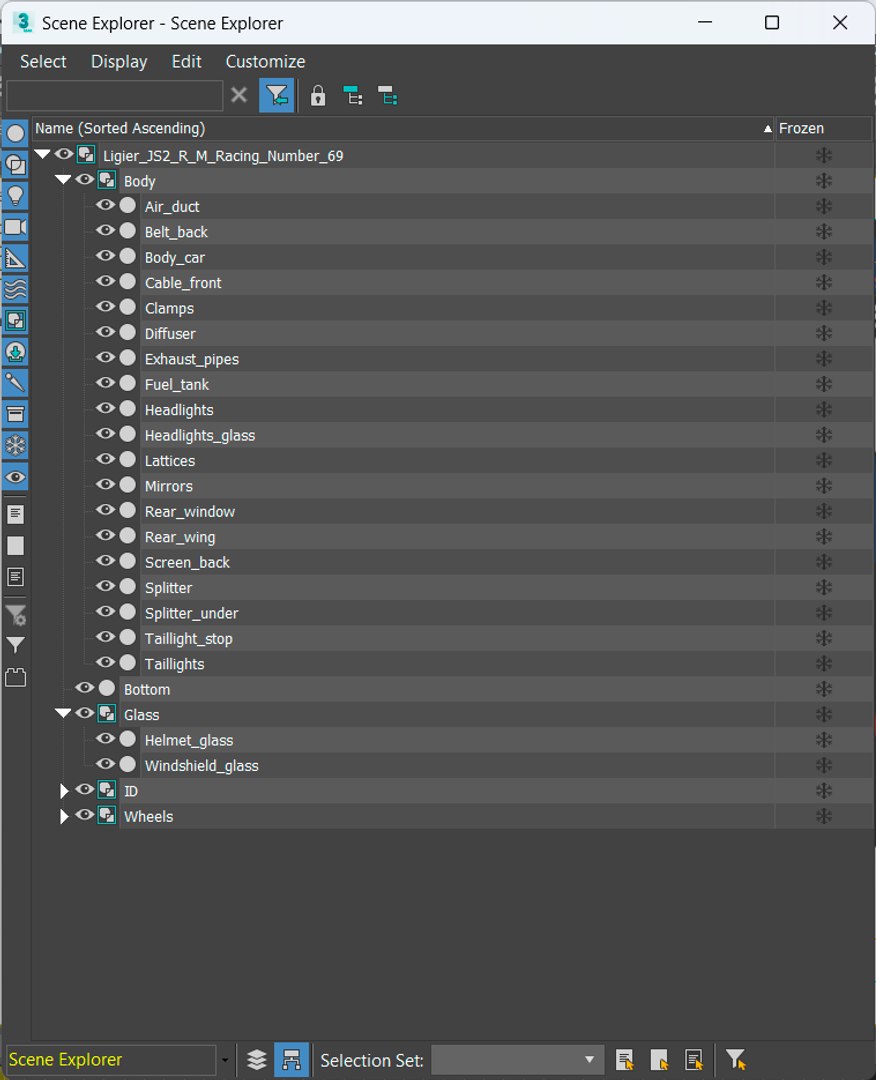Viewport: 876px width, 1080px height.
Task: Open the Edit menu
Action: coord(186,61)
